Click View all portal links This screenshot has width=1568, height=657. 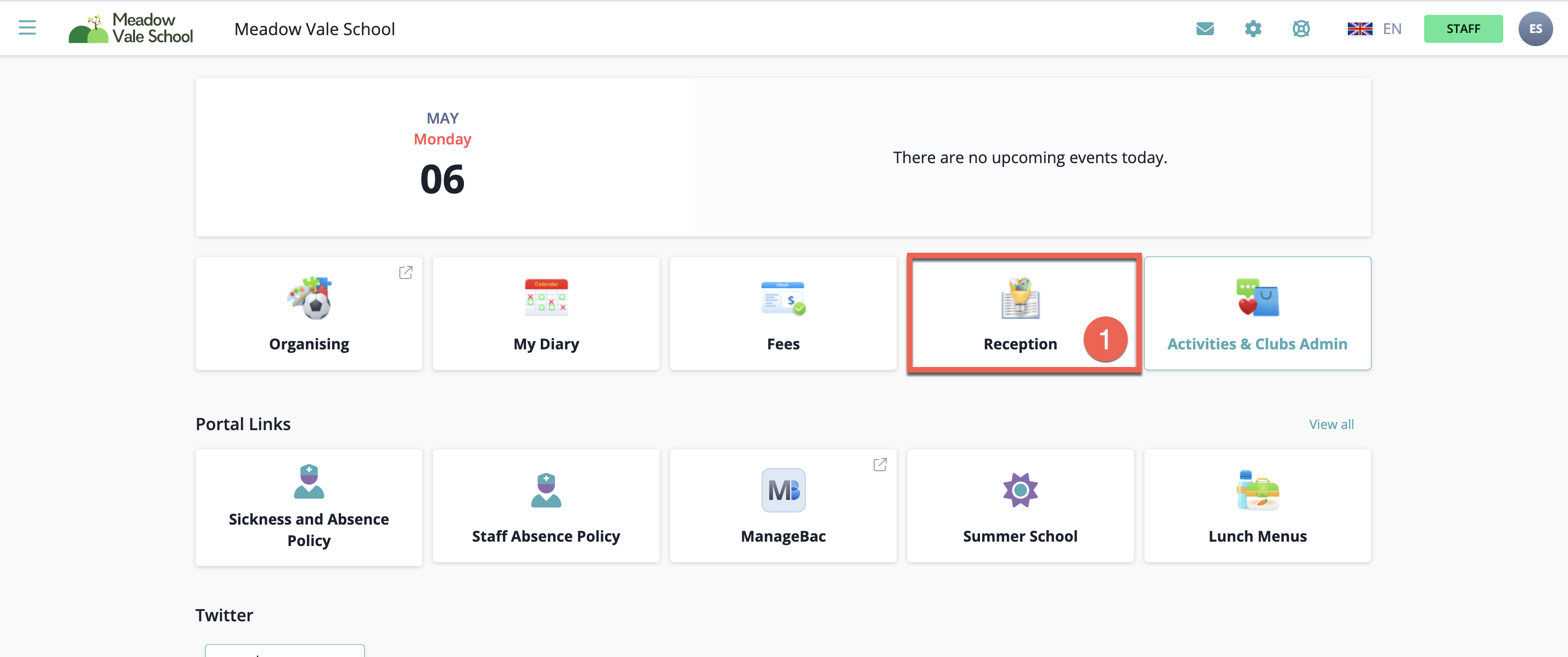[x=1331, y=425]
